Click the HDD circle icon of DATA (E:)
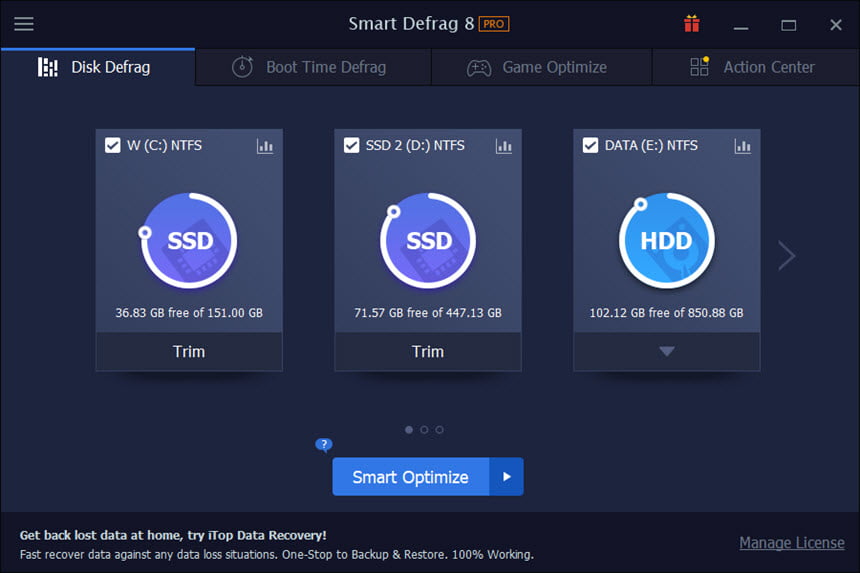860x573 pixels. point(666,241)
